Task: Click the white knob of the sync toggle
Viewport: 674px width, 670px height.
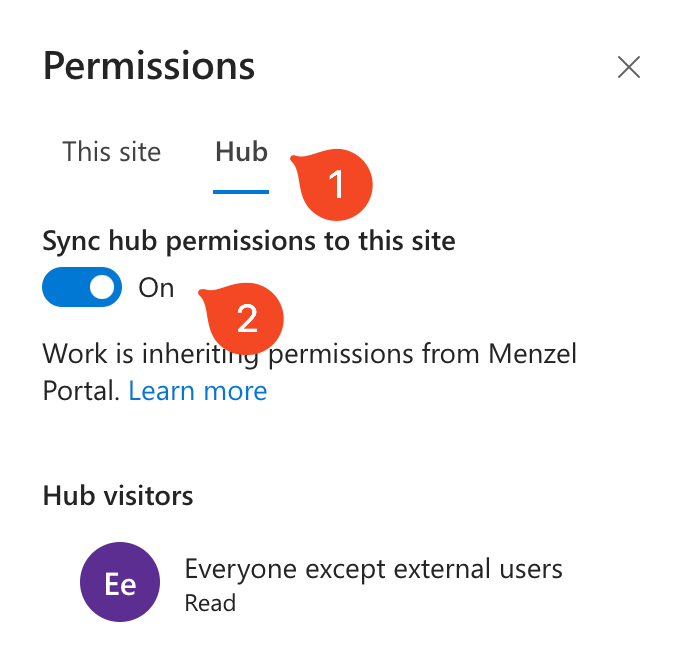Action: click(102, 288)
